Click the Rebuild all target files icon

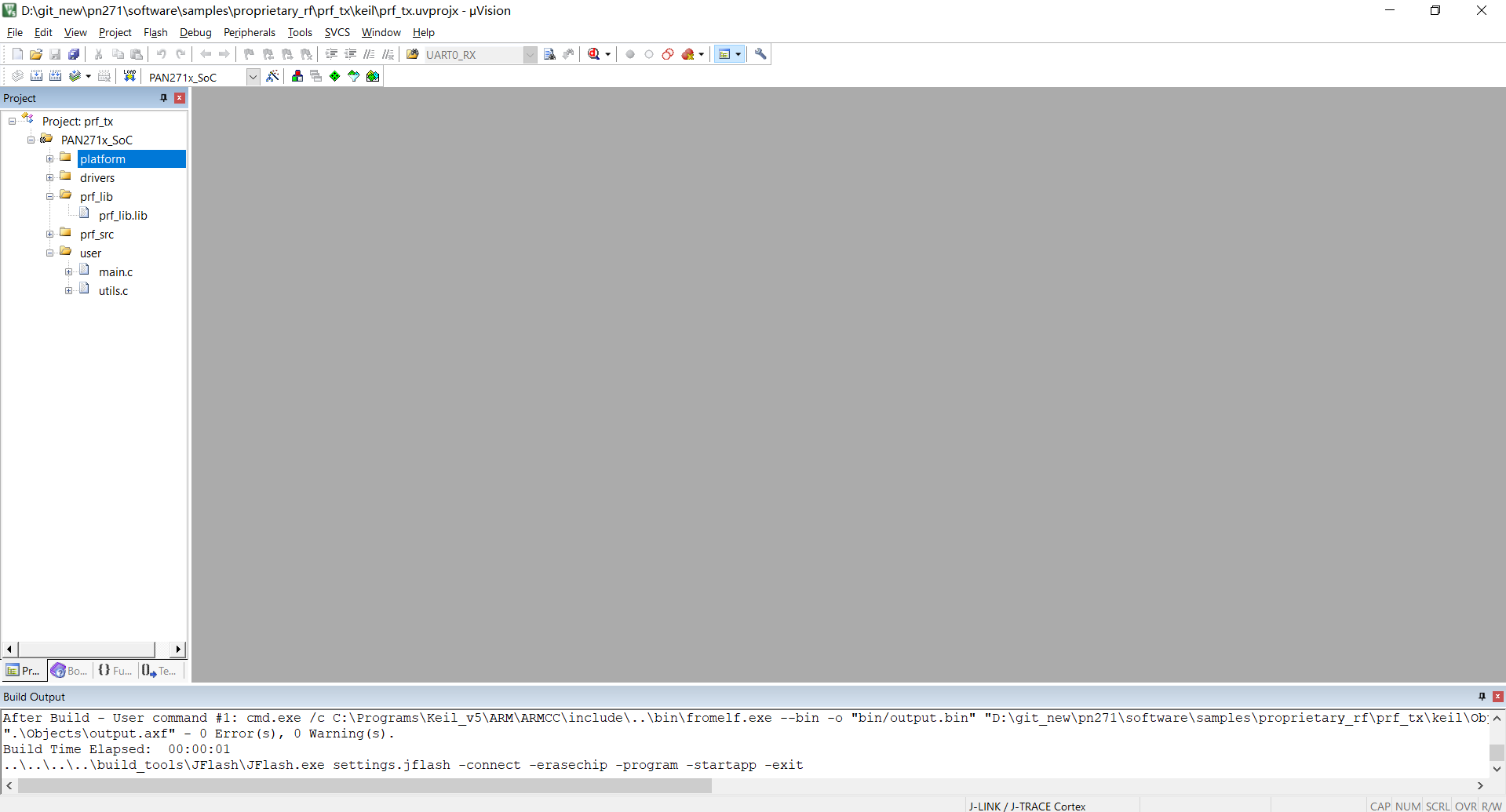click(x=55, y=76)
